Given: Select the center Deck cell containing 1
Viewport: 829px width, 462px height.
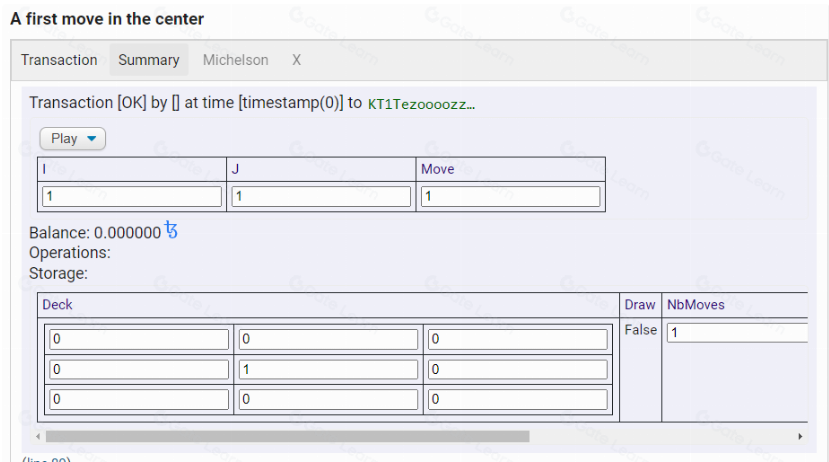Looking at the screenshot, I should (328, 370).
